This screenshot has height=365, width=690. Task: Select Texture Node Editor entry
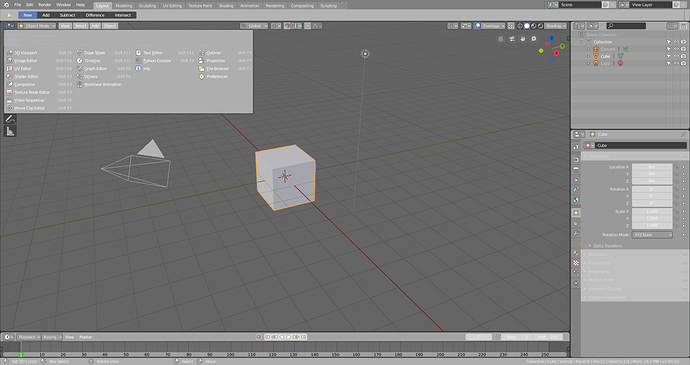[x=39, y=92]
